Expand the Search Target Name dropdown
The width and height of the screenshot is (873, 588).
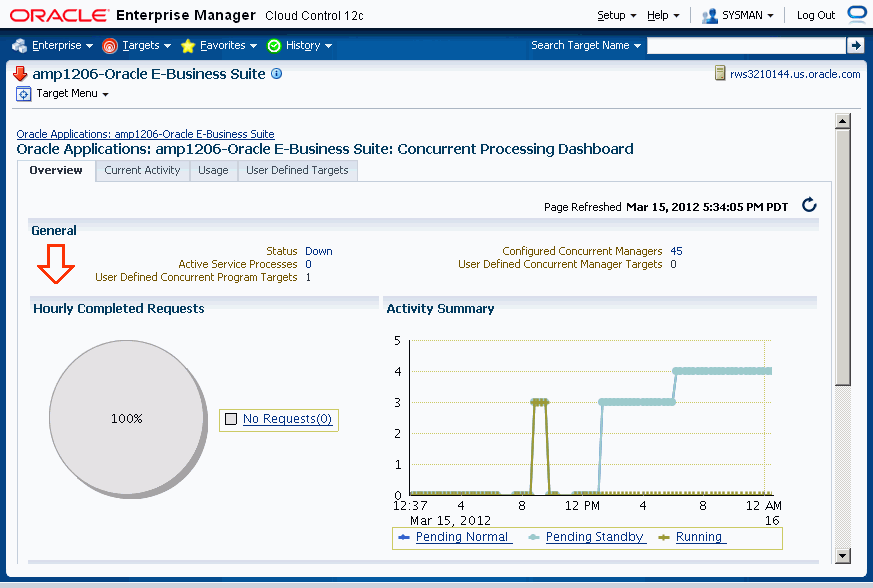[x=586, y=46]
